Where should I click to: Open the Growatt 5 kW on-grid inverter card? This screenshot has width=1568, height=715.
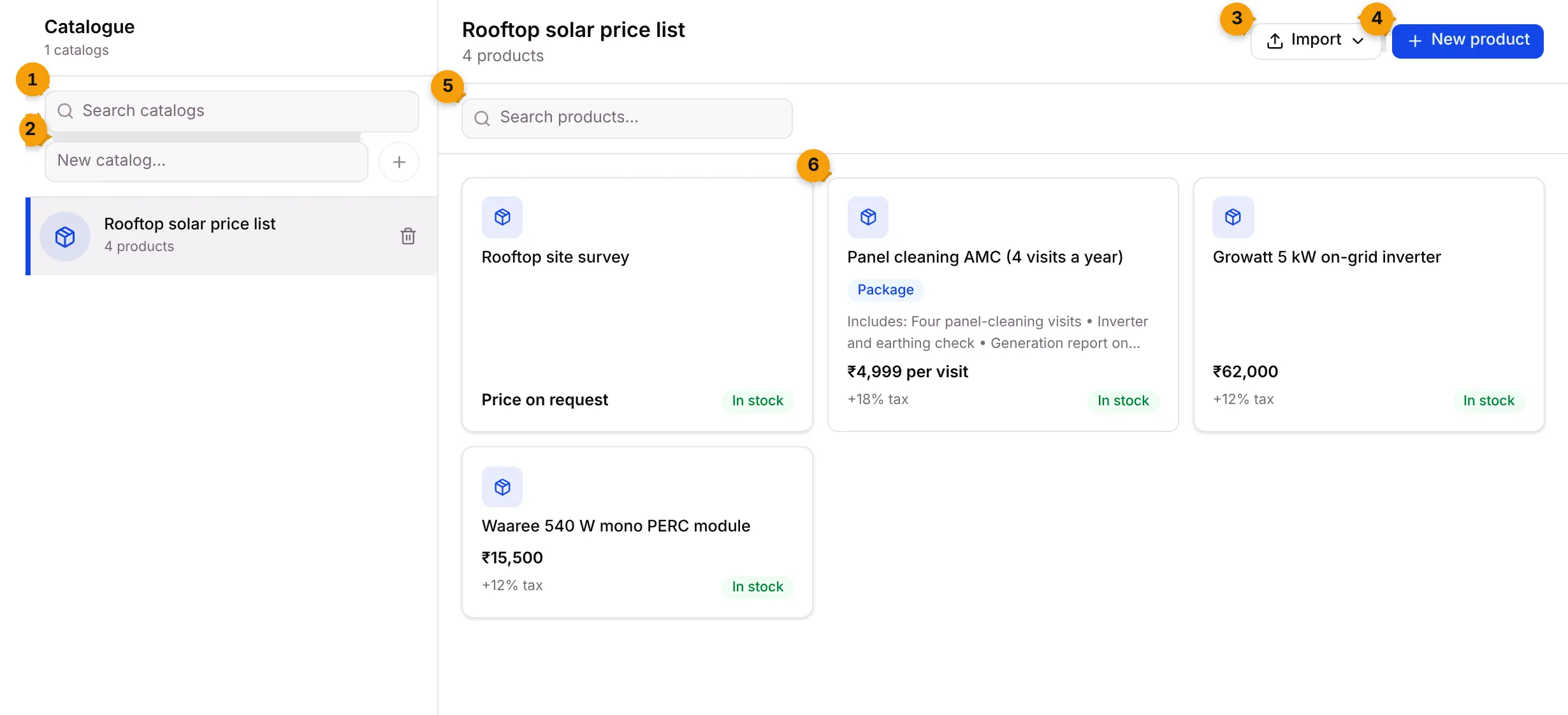click(1368, 305)
